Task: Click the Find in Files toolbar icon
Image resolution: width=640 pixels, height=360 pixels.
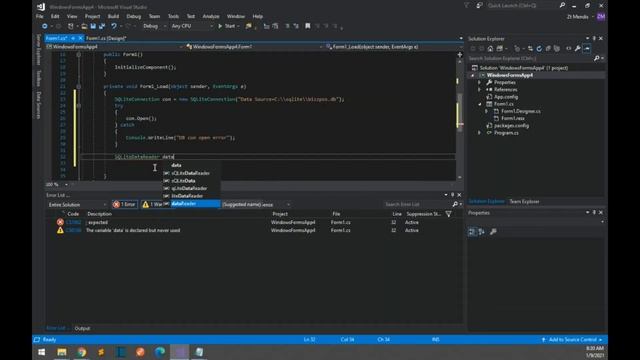Action: tap(248, 26)
